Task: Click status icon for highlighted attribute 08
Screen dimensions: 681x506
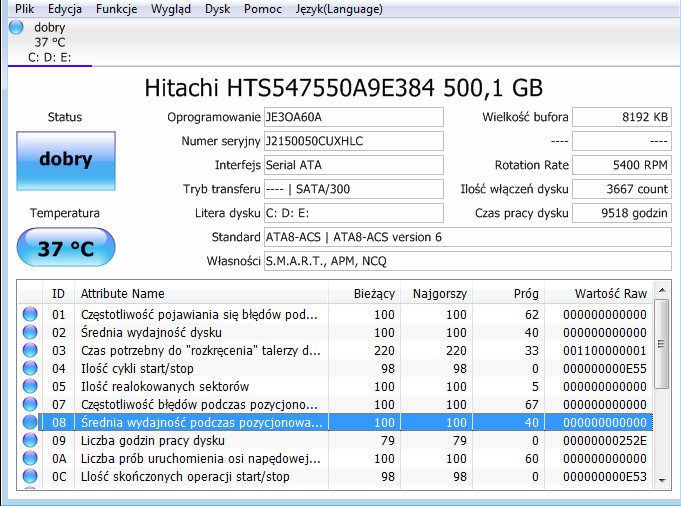Action: tap(30, 422)
